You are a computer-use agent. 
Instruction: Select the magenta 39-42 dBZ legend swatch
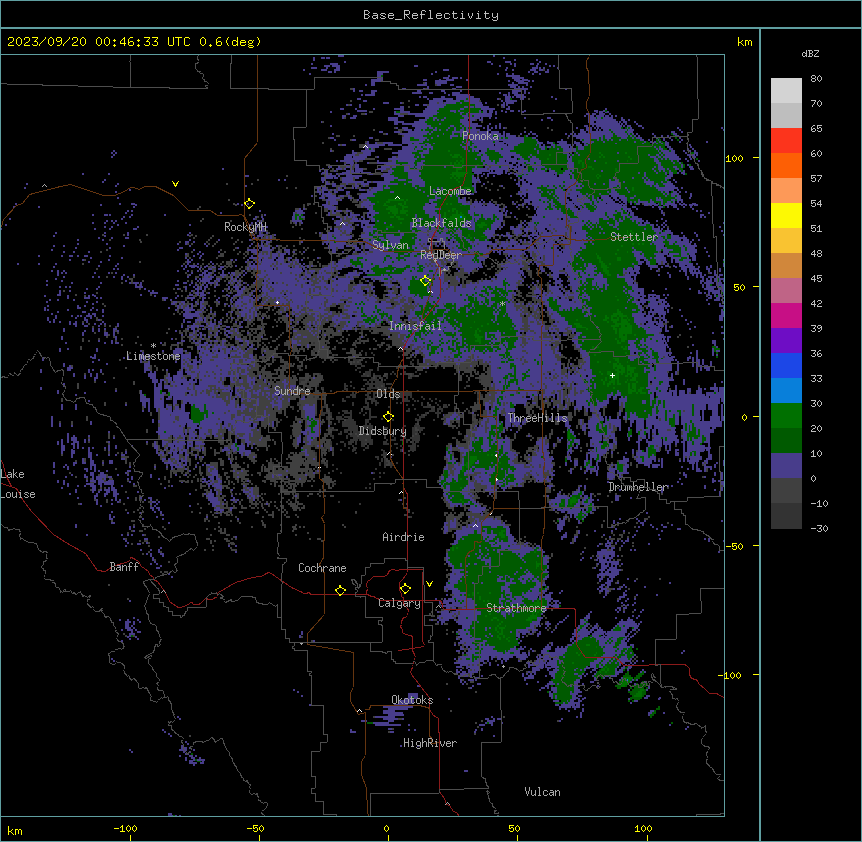786,315
